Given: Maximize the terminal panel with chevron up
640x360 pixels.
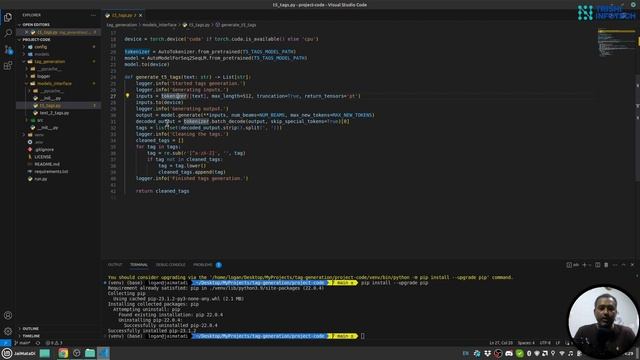Looking at the screenshot, I should coord(624,265).
